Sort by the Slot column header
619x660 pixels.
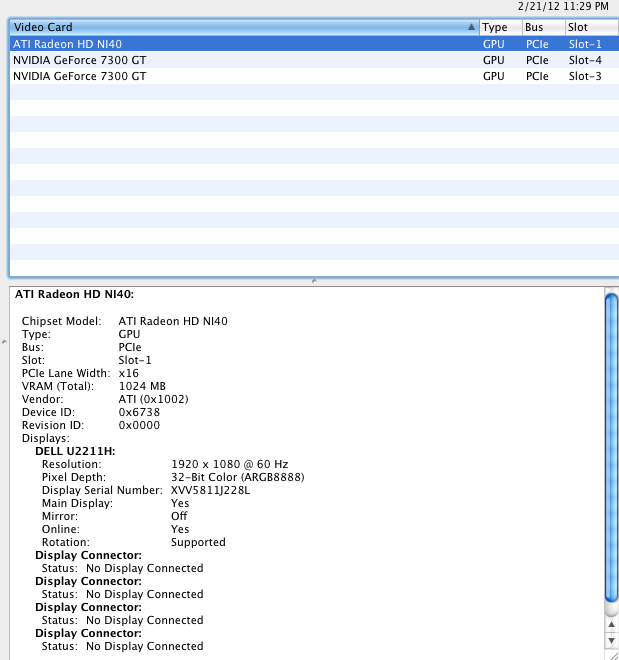(x=592, y=27)
